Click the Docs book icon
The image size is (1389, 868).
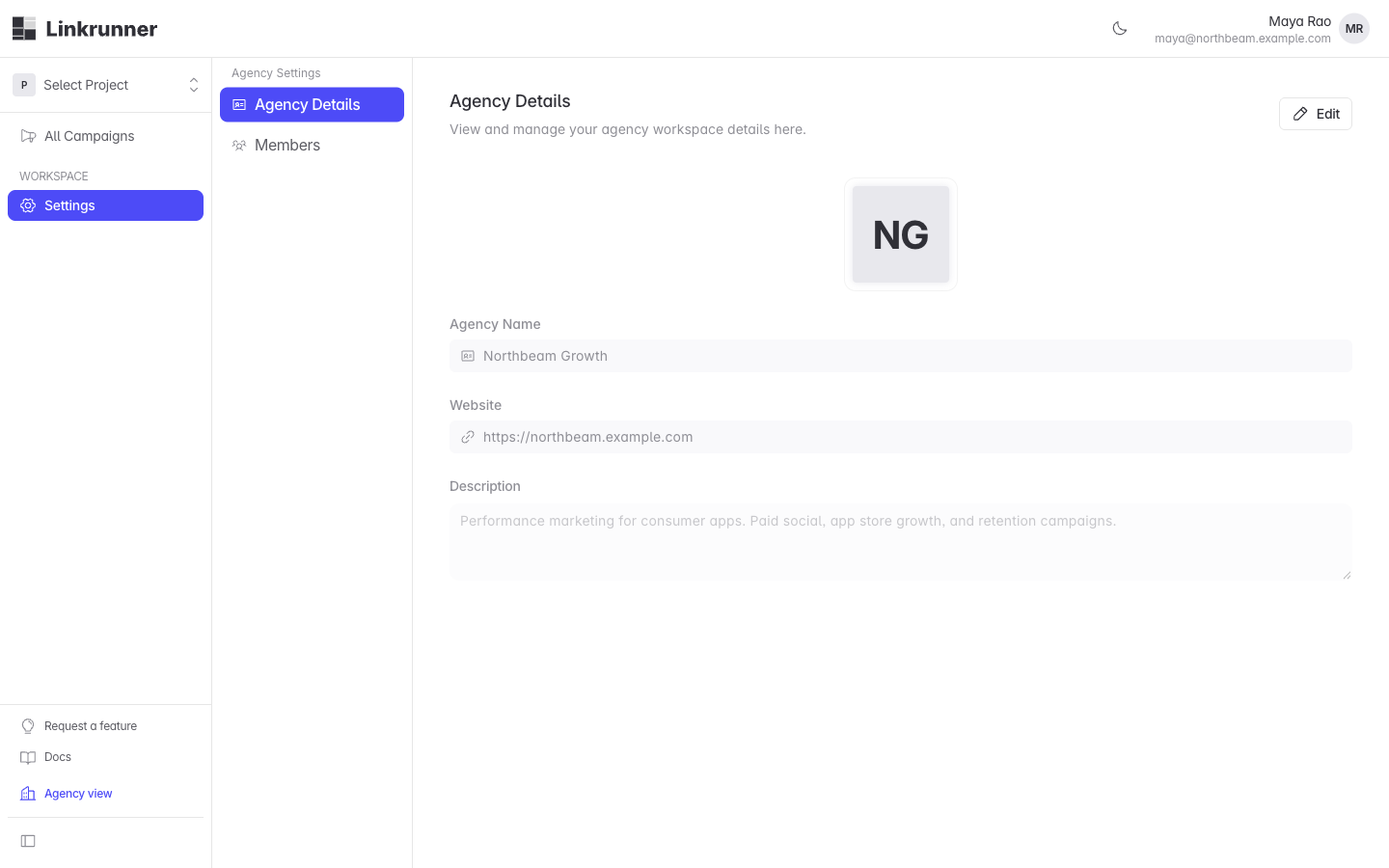click(x=28, y=757)
